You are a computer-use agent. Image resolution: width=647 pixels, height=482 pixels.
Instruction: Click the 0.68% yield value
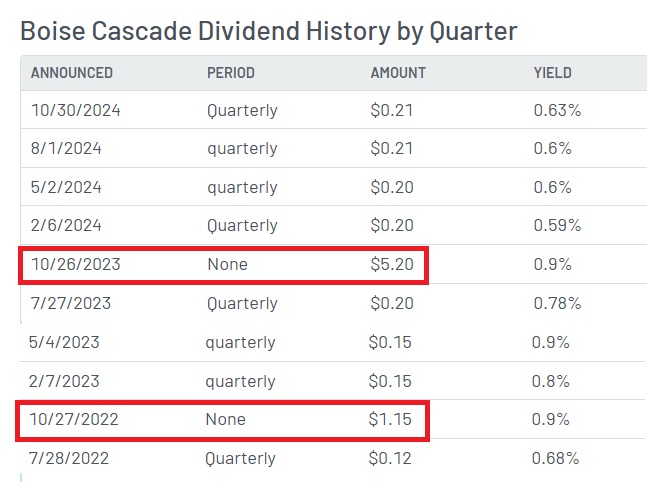click(557, 458)
